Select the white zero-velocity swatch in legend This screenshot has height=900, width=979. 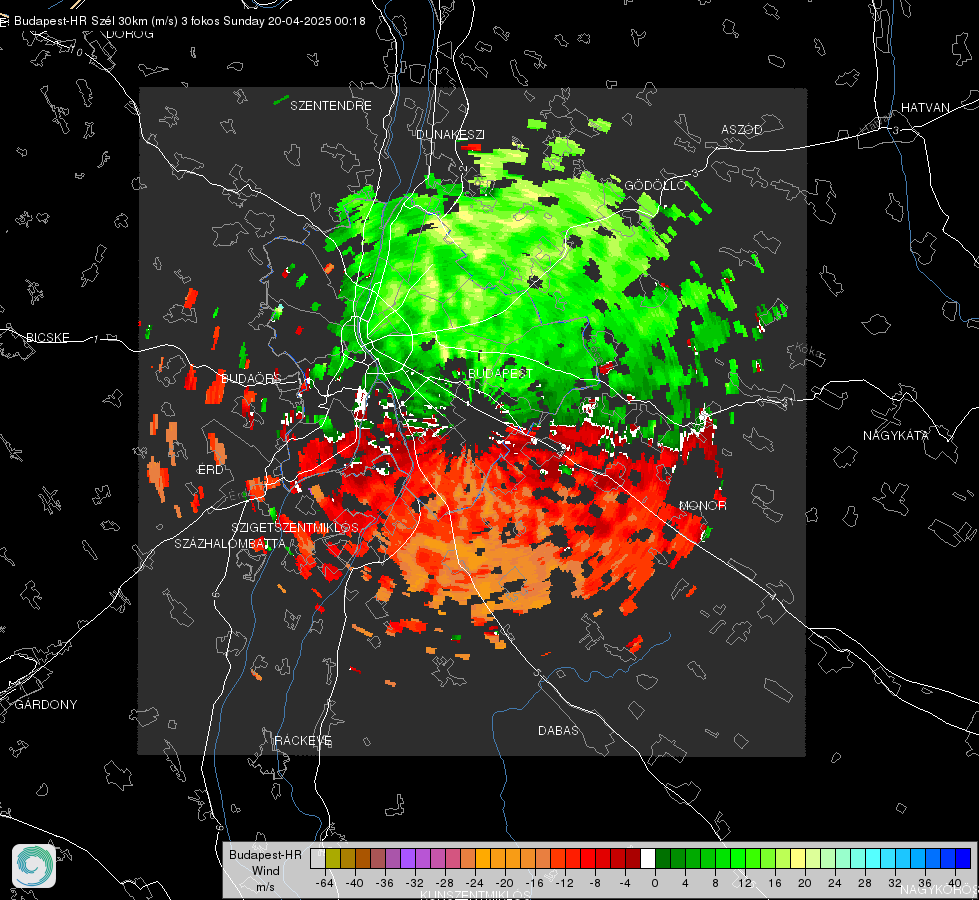648,858
